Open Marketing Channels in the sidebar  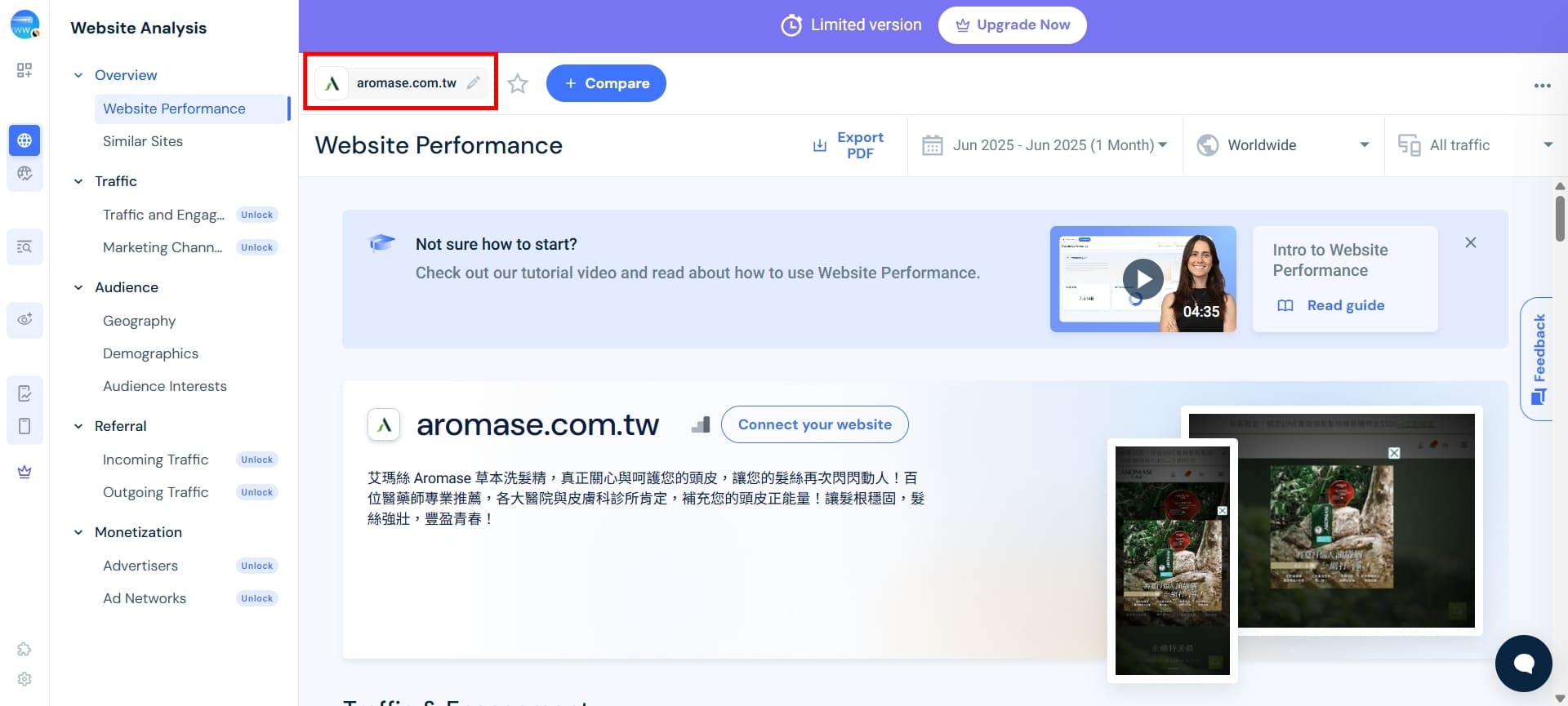[163, 247]
